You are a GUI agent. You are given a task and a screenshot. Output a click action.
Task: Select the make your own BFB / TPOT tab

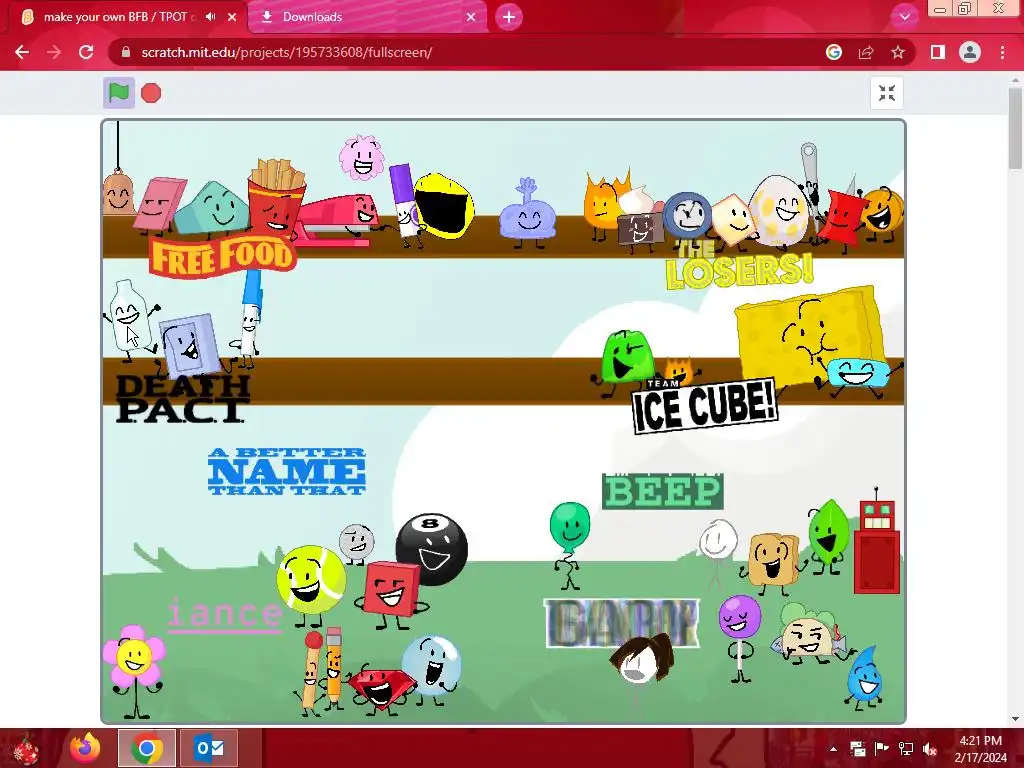pyautogui.click(x=124, y=17)
